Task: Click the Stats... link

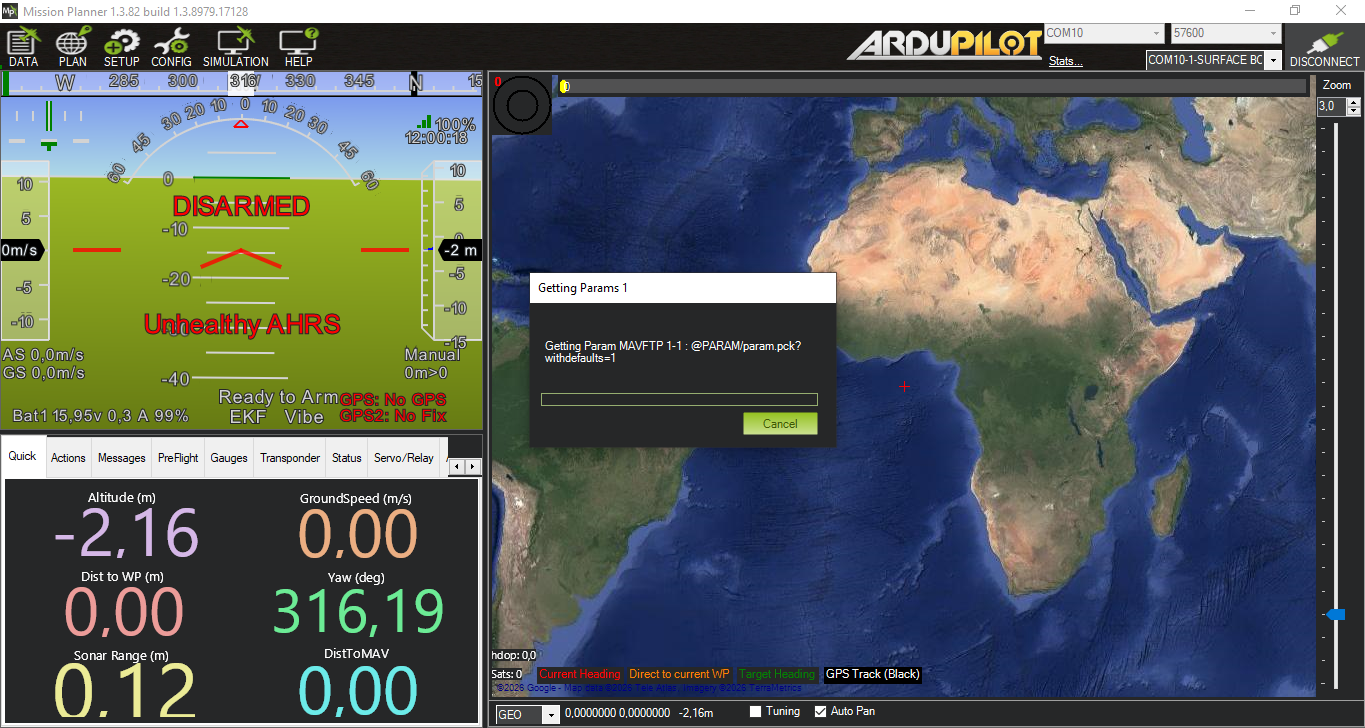Action: pos(1065,61)
